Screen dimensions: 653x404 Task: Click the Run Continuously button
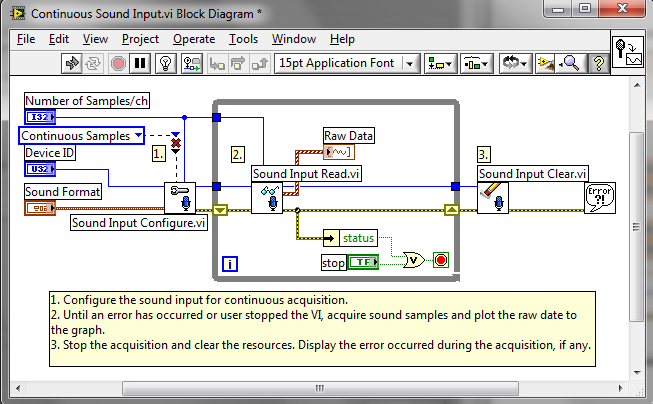tap(93, 64)
